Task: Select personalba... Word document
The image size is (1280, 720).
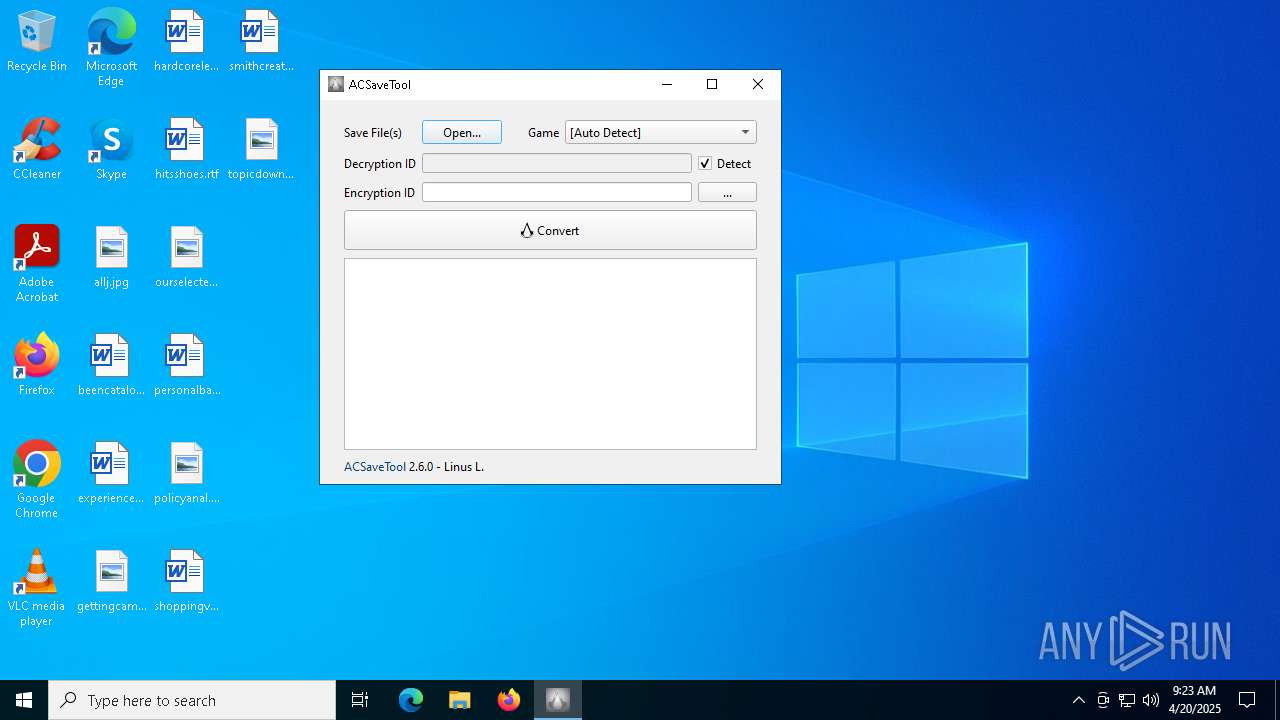Action: point(186,365)
